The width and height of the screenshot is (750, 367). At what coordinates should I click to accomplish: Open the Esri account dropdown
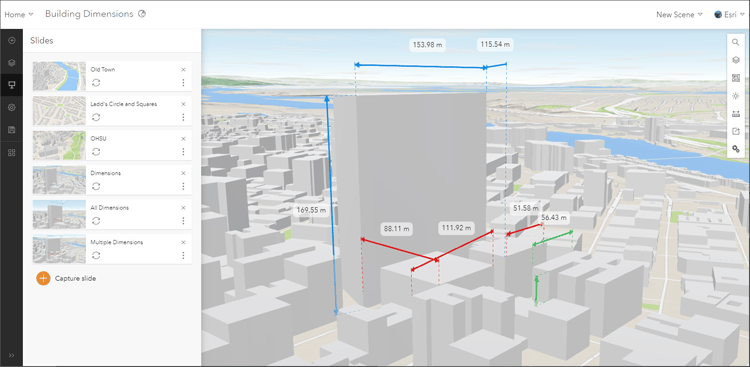point(728,14)
